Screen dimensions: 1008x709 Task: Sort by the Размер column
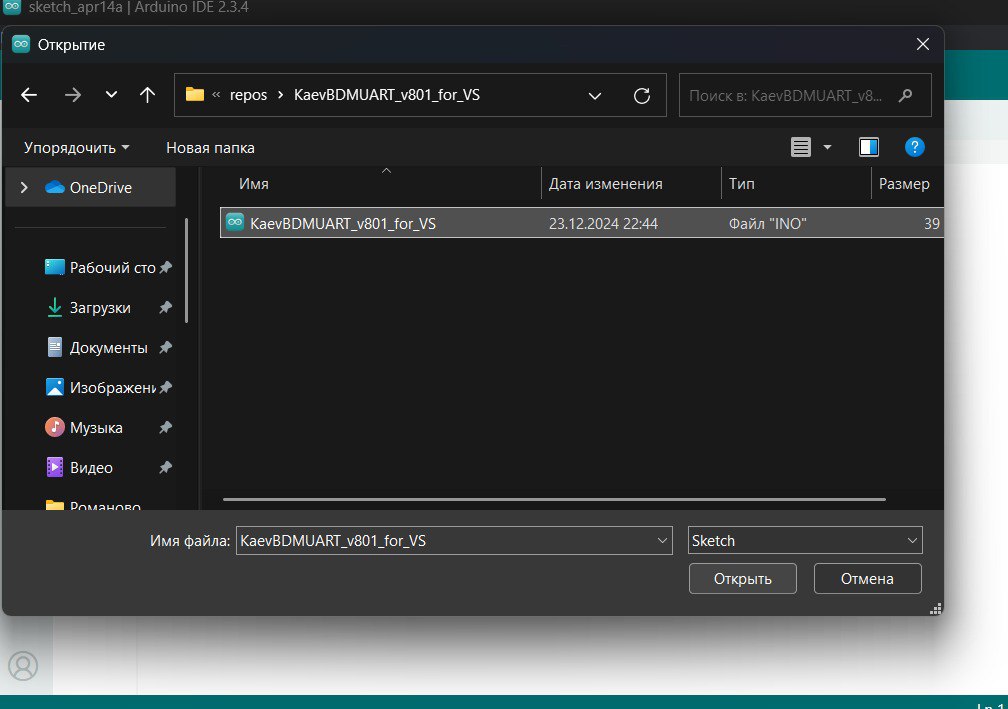click(904, 184)
